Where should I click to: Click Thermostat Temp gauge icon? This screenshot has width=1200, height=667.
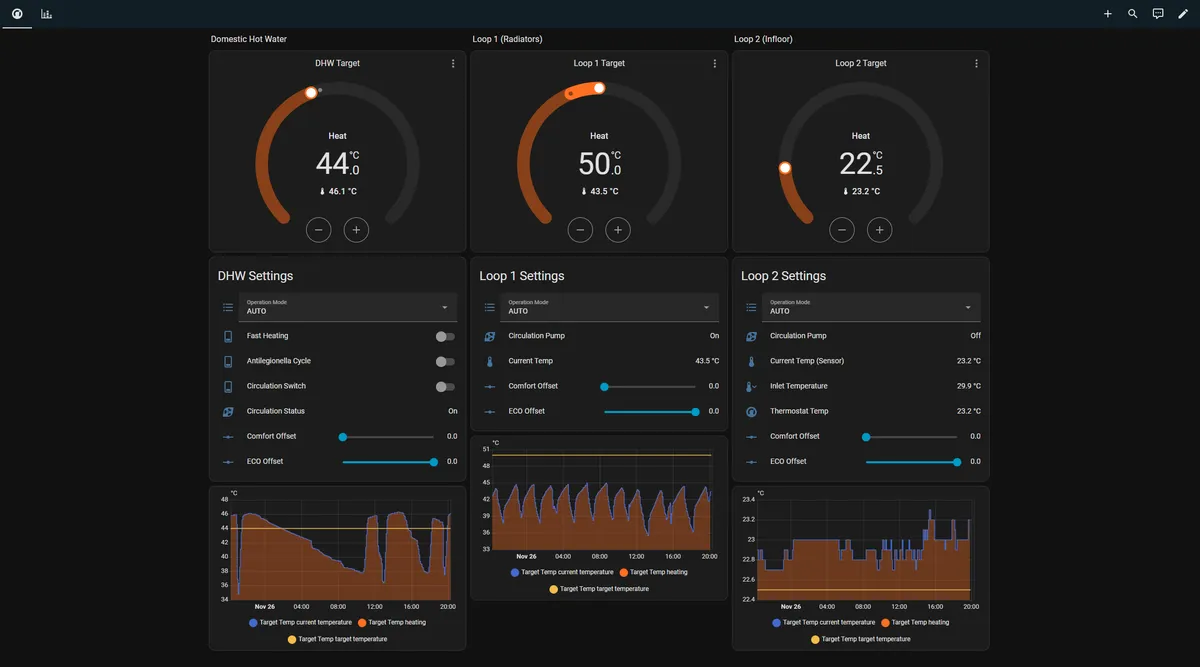(x=752, y=411)
